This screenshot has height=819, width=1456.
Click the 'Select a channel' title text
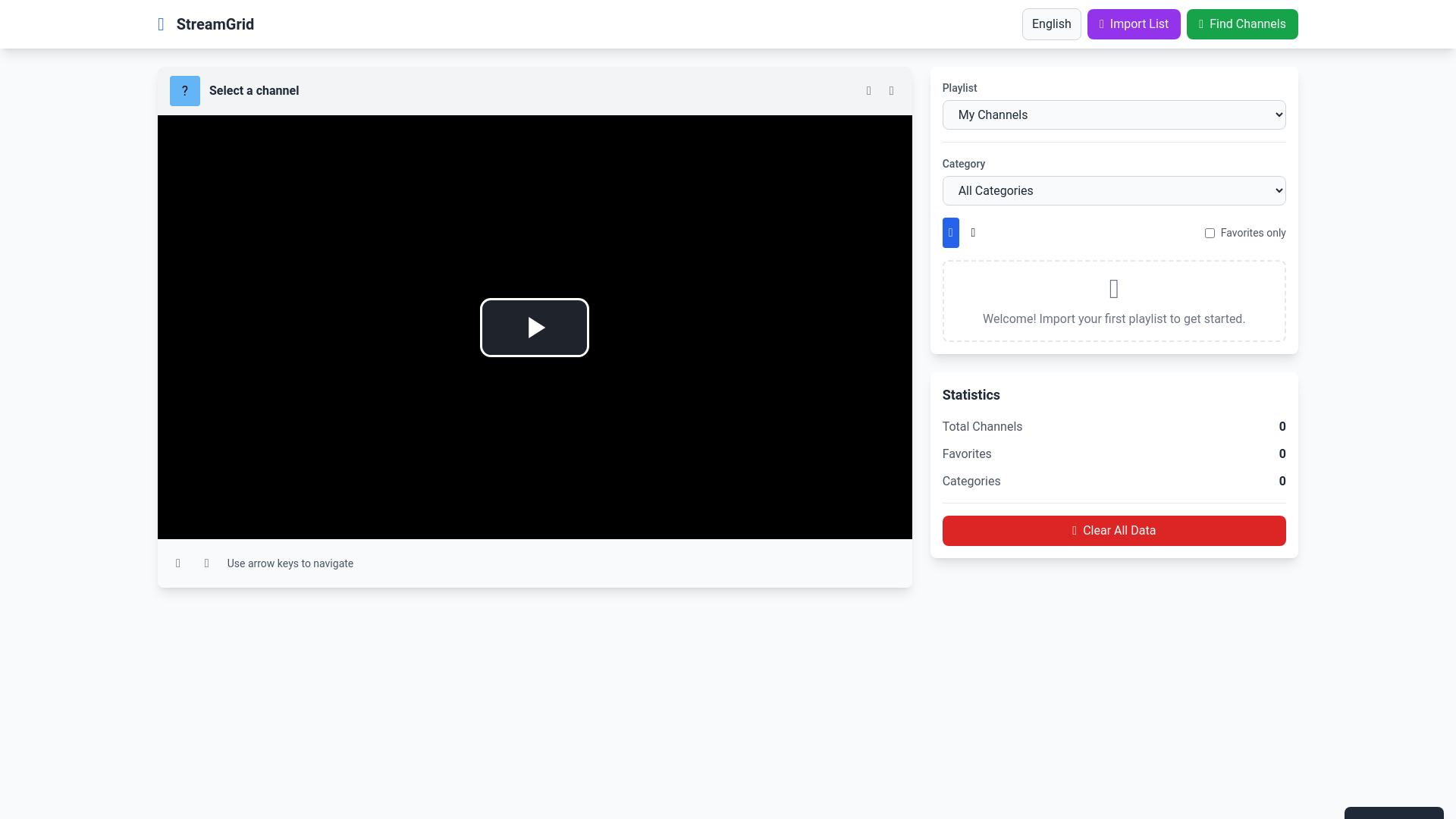tap(254, 91)
